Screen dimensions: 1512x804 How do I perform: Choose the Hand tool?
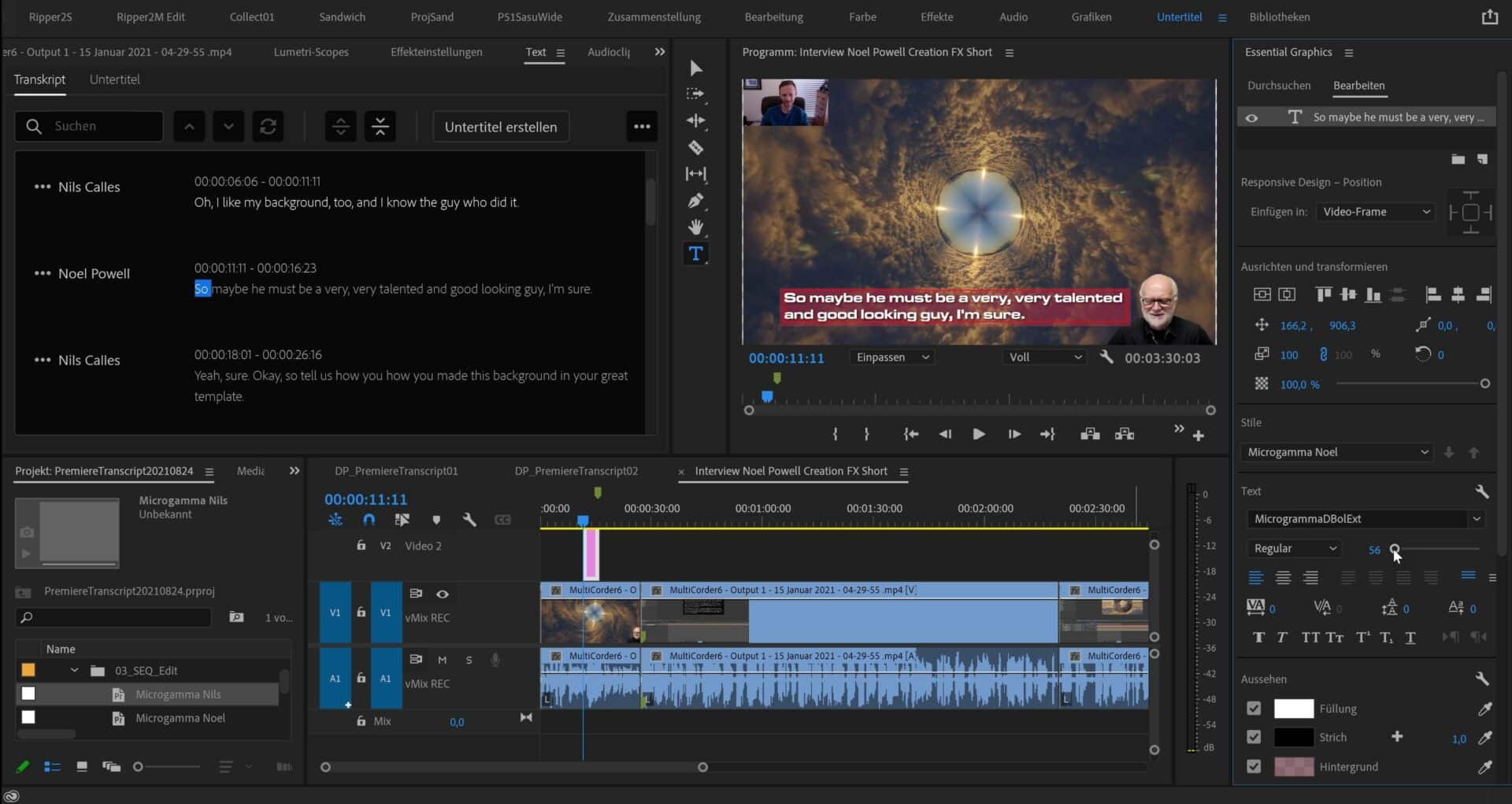[x=696, y=227]
